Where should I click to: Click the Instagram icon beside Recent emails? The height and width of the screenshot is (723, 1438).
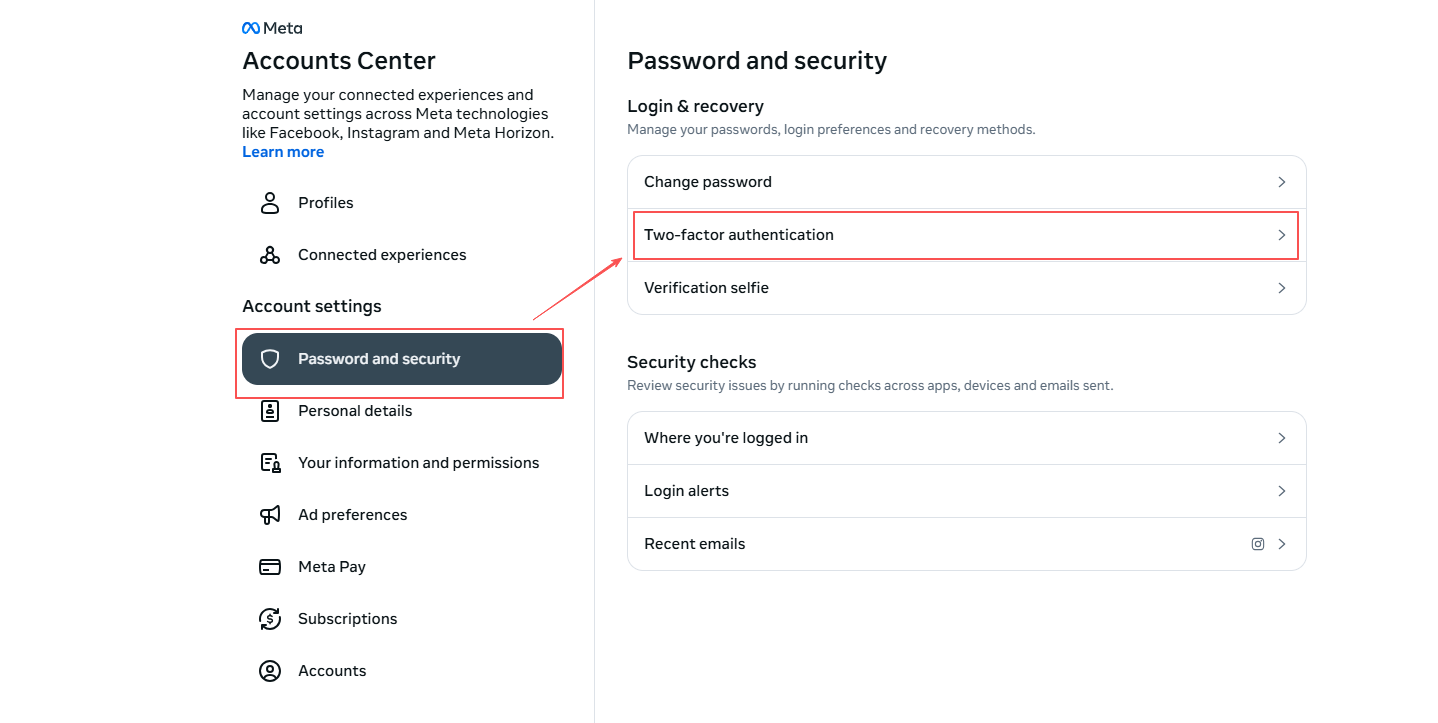tap(1258, 544)
